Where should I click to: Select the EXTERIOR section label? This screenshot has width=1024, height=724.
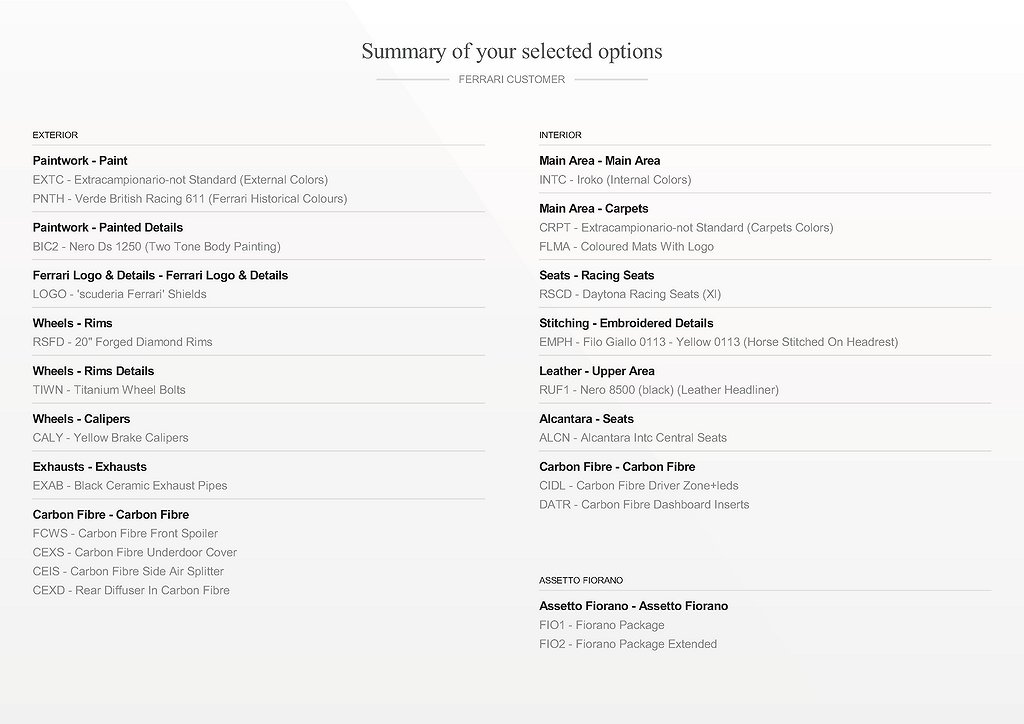tap(55, 135)
